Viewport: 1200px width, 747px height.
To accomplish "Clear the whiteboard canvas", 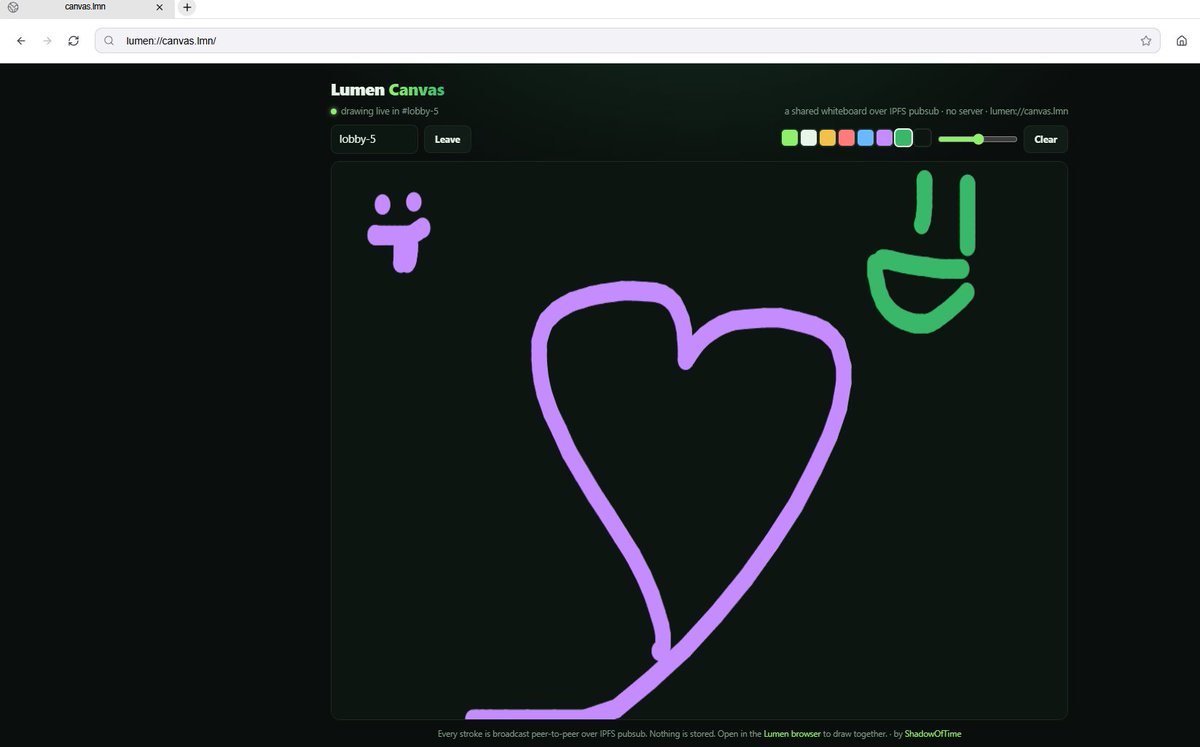I will coord(1045,139).
